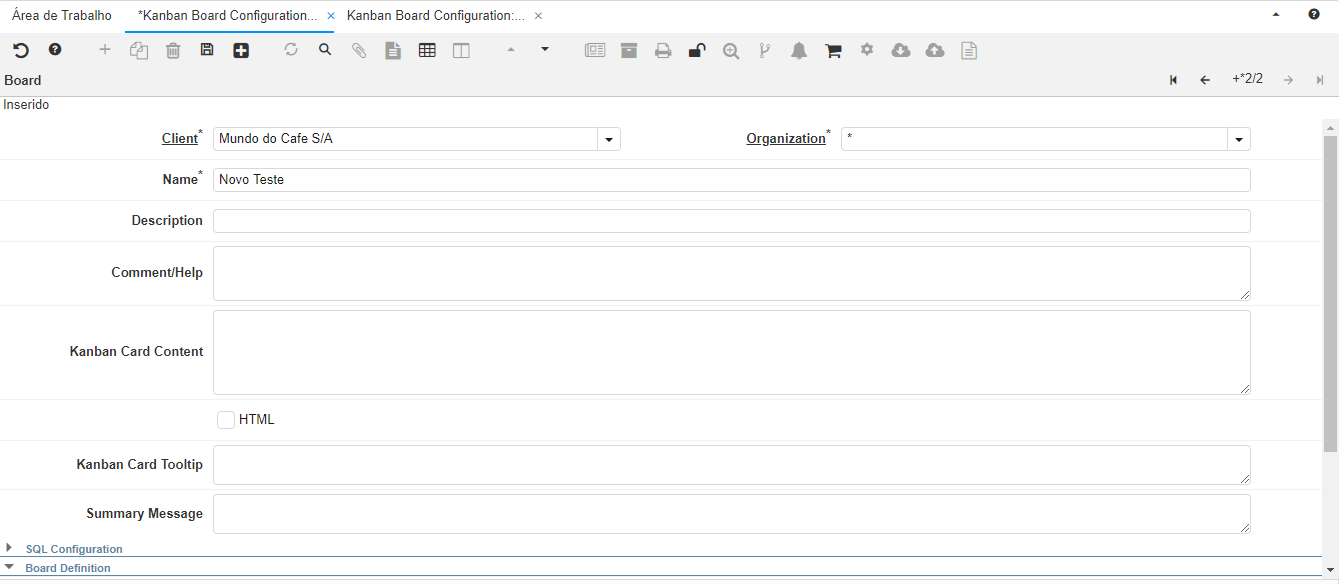The height and width of the screenshot is (584, 1339).
Task: Collapse the Board Definition section
Action: point(68,568)
